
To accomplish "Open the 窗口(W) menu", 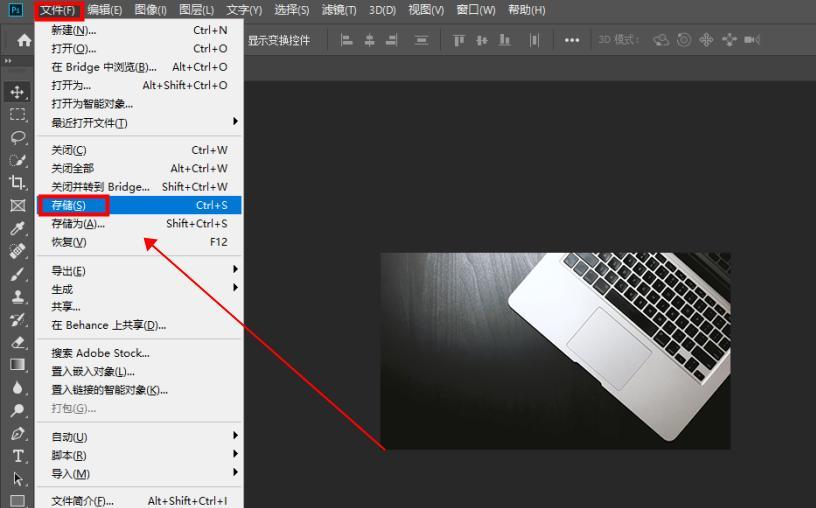I will tap(476, 10).
